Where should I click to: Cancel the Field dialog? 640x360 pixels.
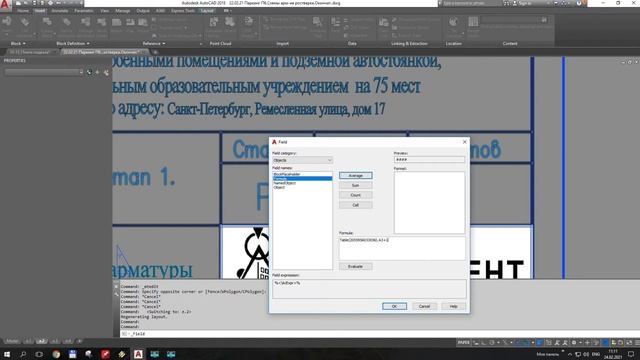(x=424, y=306)
